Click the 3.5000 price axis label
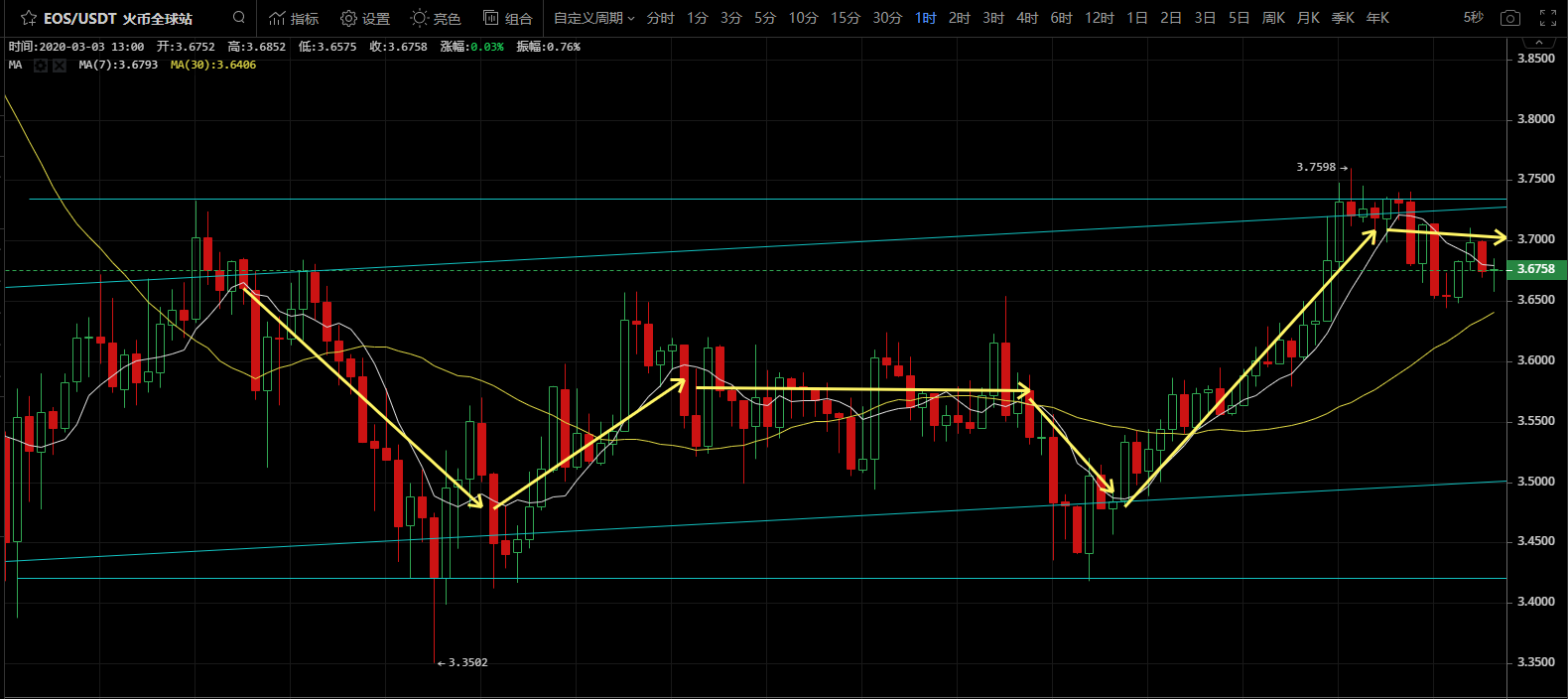 pyautogui.click(x=1536, y=482)
